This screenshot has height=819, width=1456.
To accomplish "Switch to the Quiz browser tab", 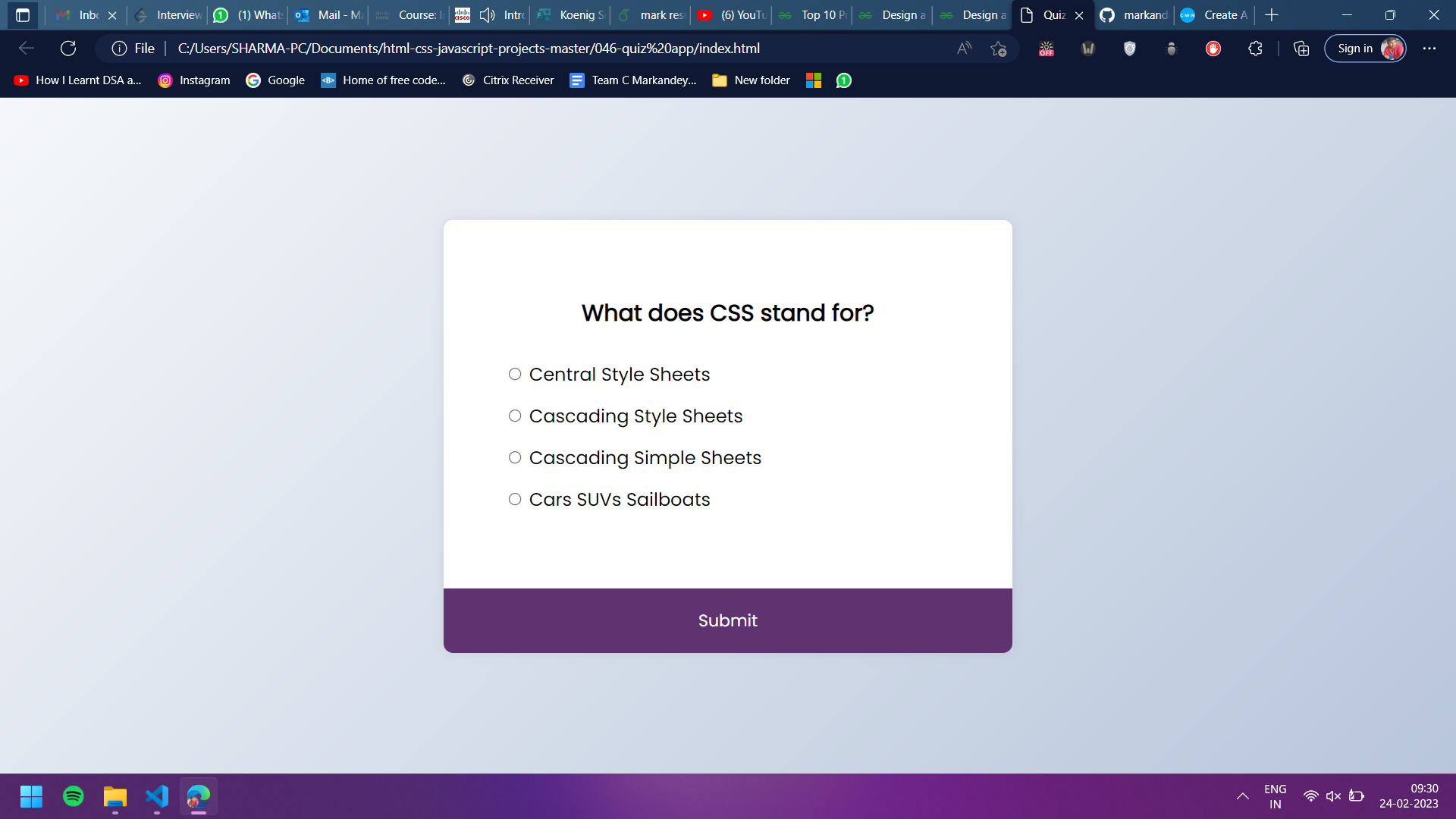I will click(x=1050, y=14).
